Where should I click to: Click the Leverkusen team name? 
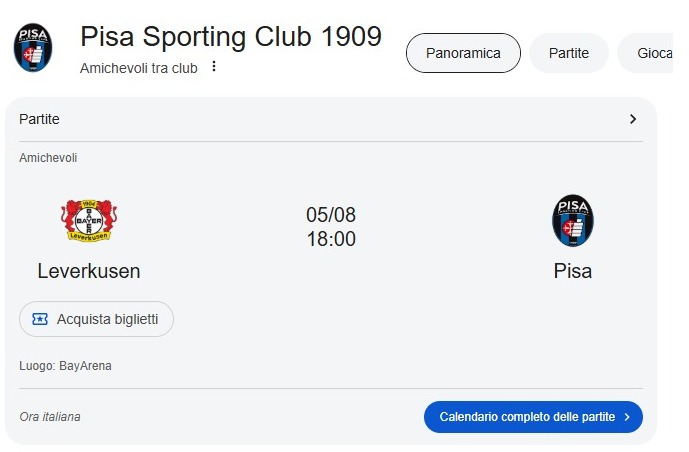pyautogui.click(x=89, y=271)
